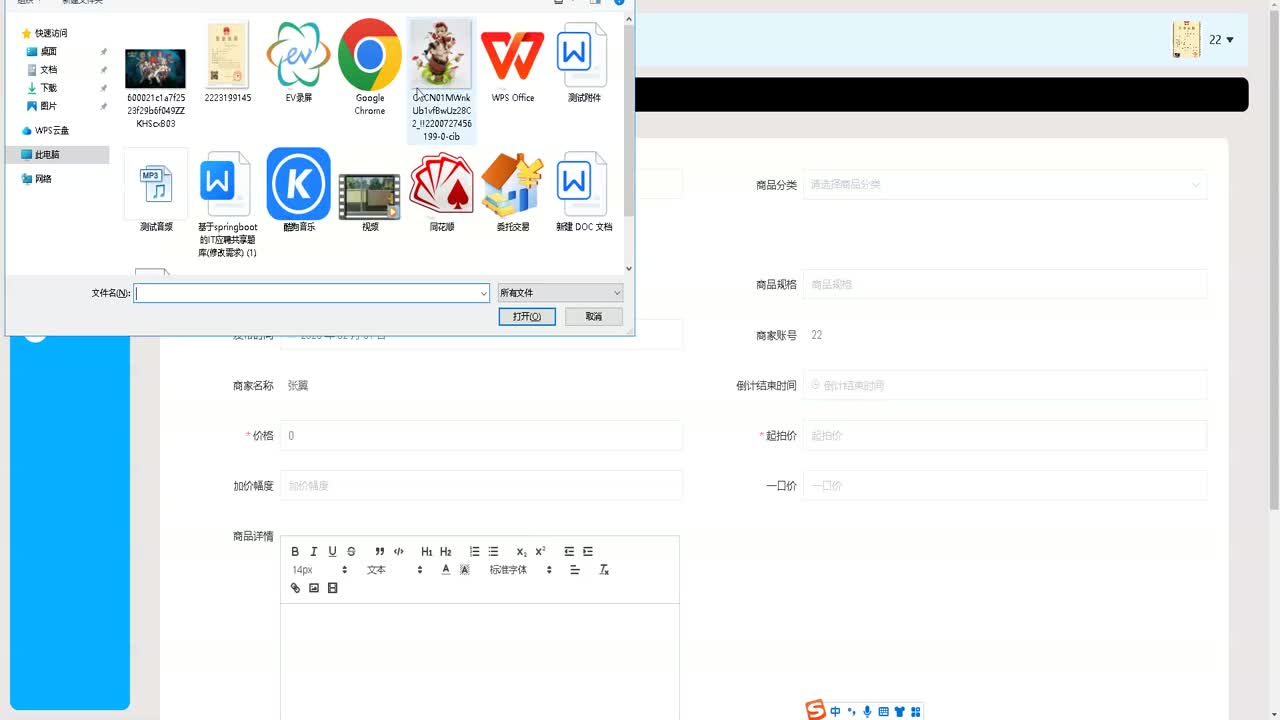Select the 测试音频 MP3 file
This screenshot has height=720, width=1280.
coord(156,191)
